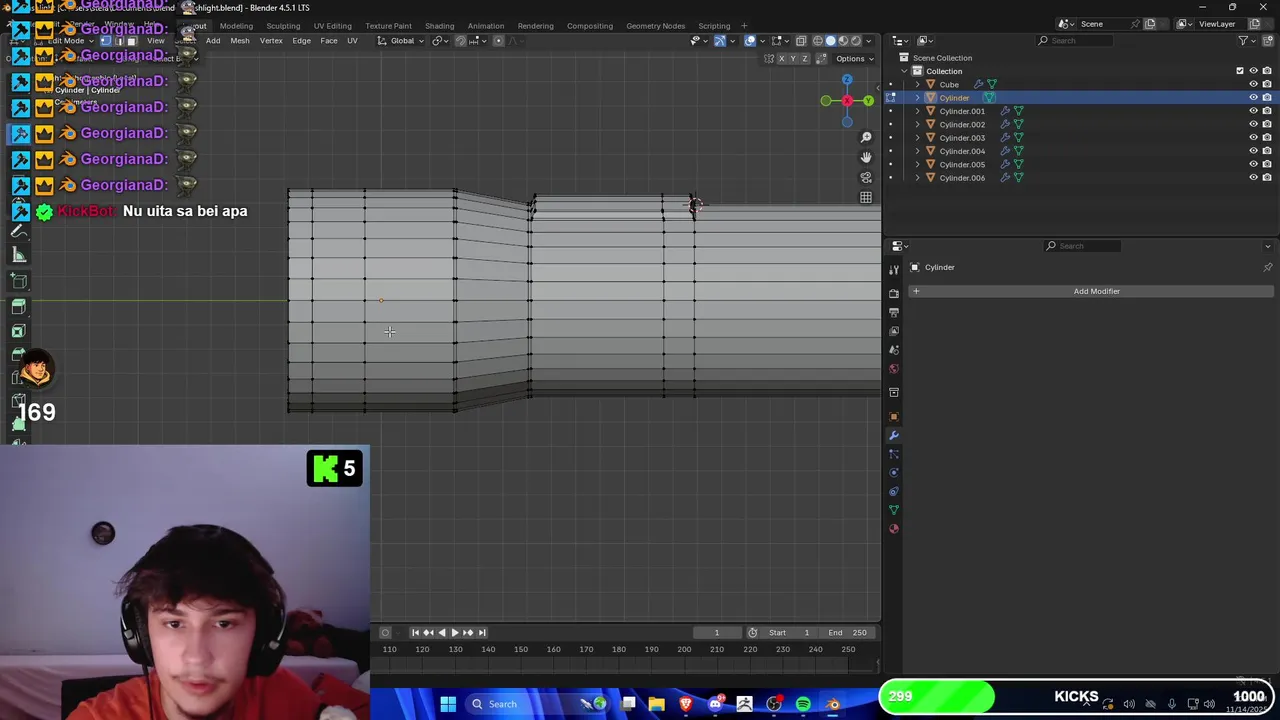Click modifier wrench icon on Cube row
This screenshot has width=1280, height=720.
[x=978, y=84]
